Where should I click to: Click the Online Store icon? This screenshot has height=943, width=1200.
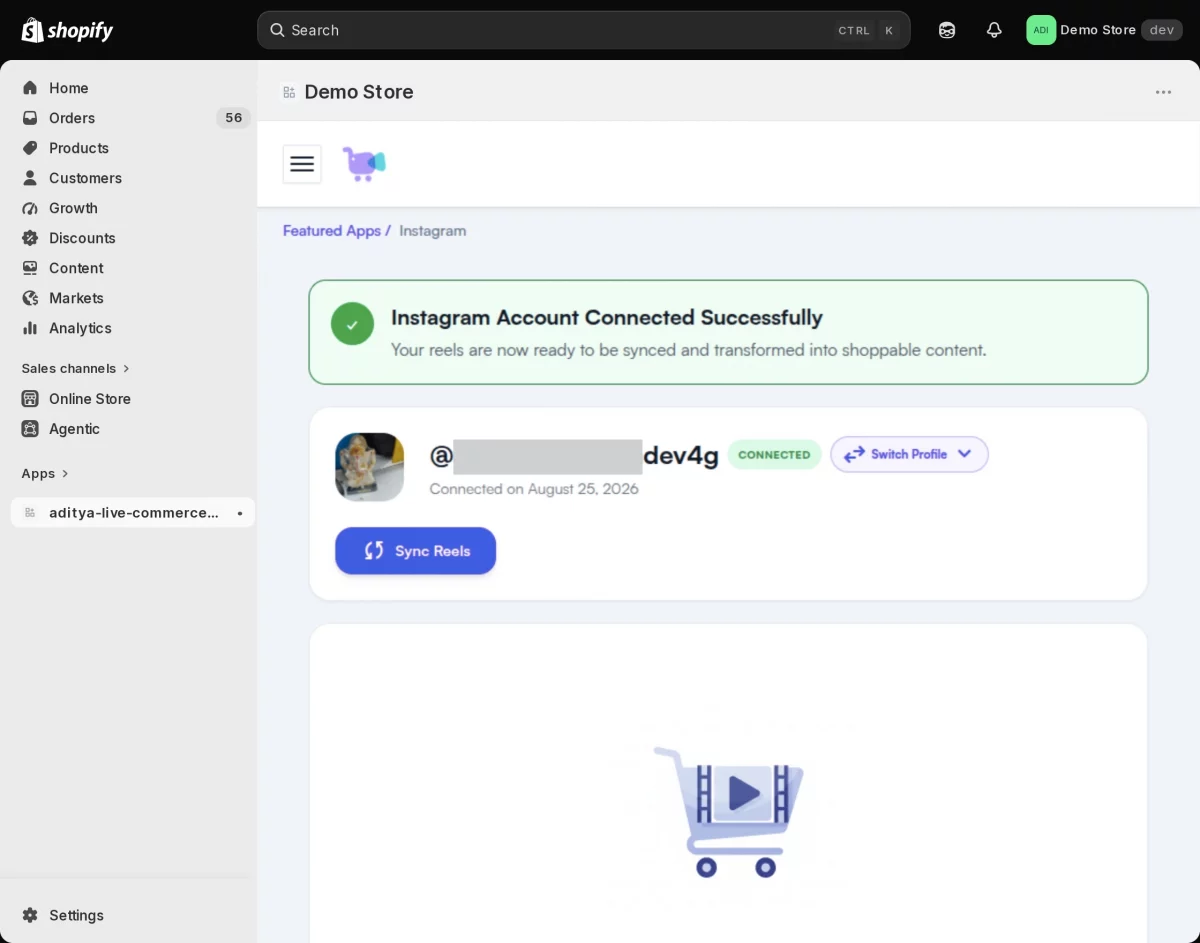tap(30, 399)
